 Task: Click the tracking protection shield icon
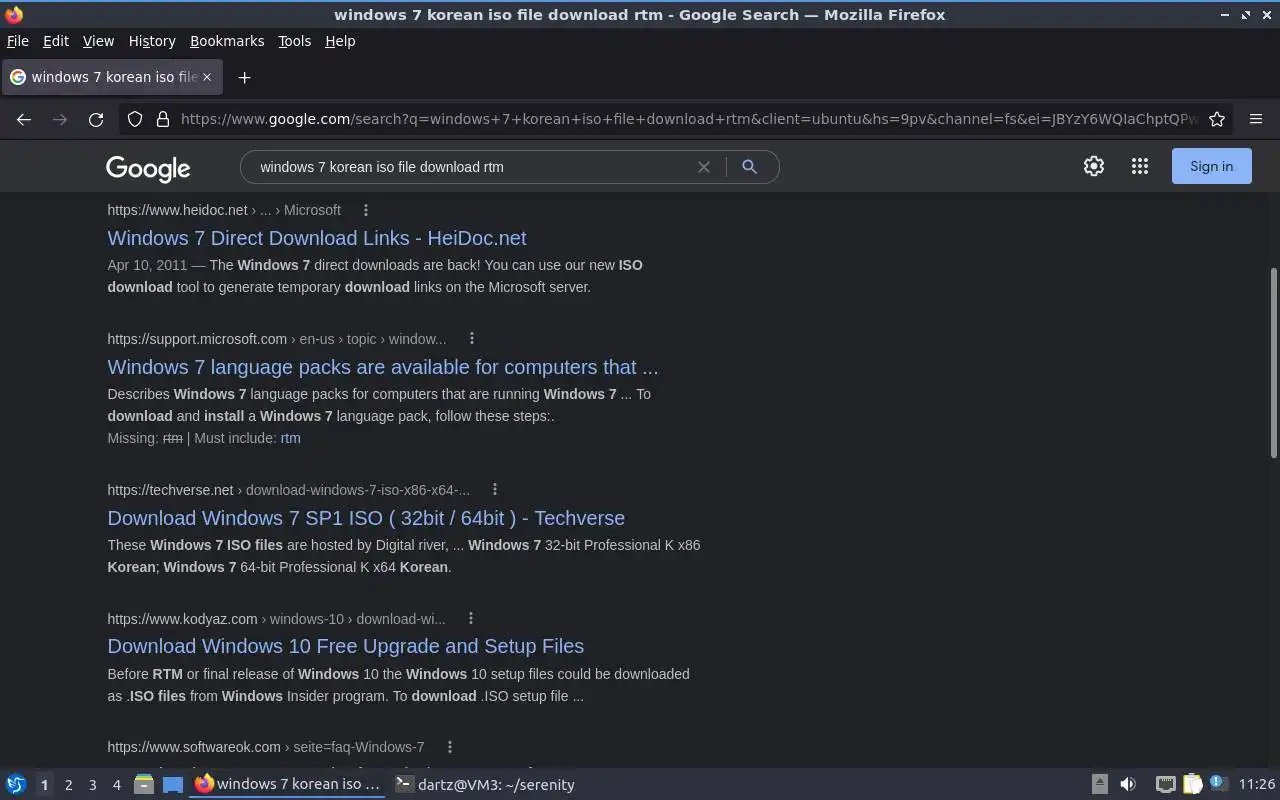135,119
